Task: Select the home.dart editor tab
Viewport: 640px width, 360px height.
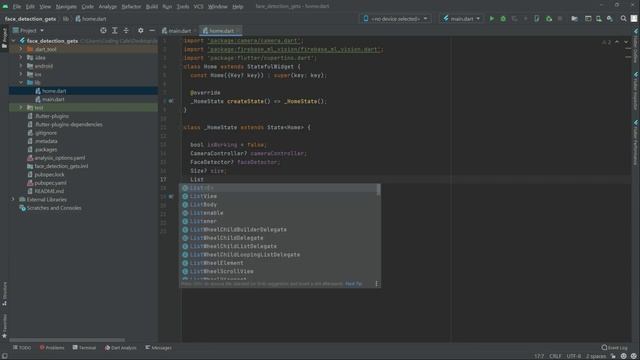Action: (x=220, y=31)
